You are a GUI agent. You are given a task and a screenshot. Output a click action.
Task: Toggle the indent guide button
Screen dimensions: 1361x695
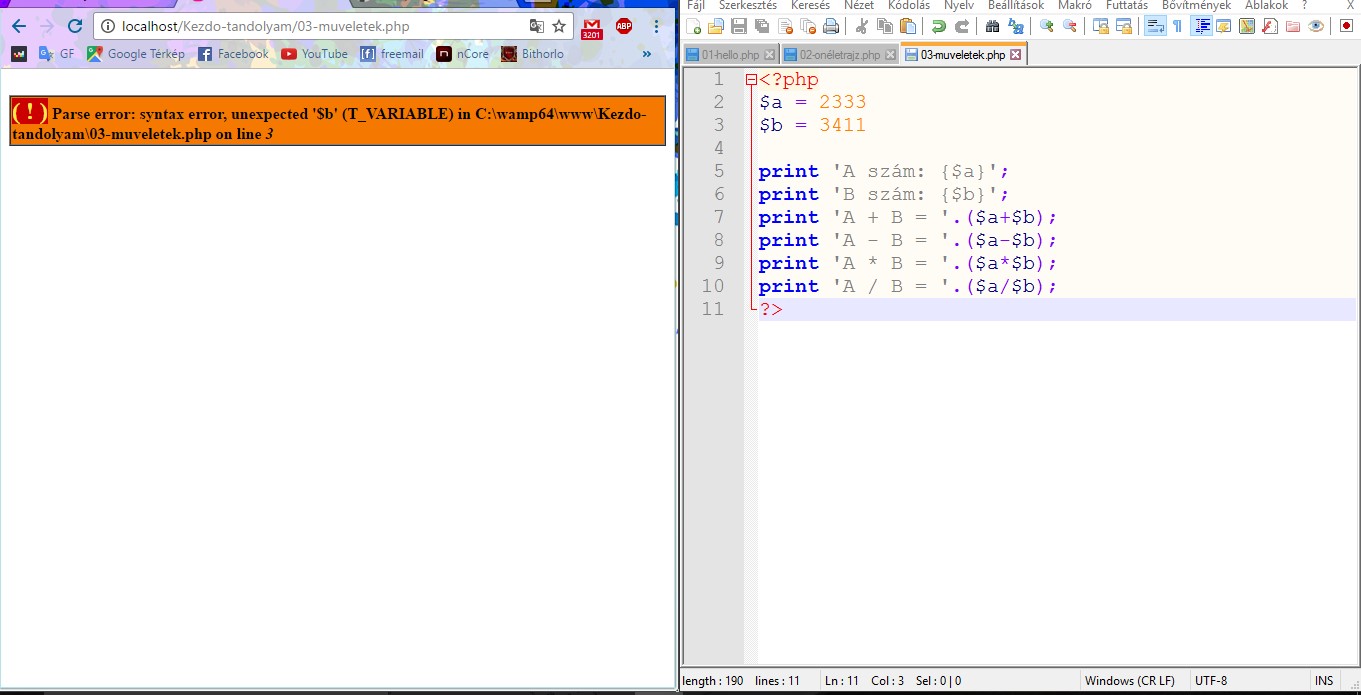(x=1202, y=26)
